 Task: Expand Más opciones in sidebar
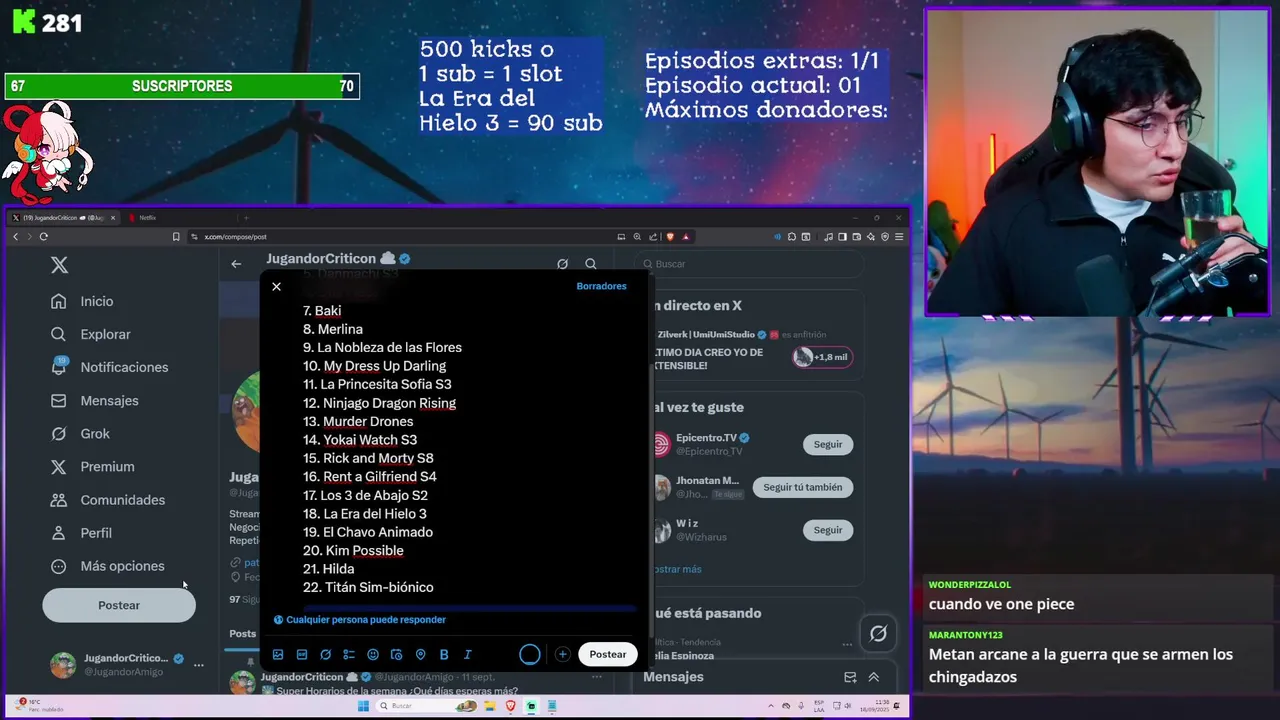pos(108,566)
